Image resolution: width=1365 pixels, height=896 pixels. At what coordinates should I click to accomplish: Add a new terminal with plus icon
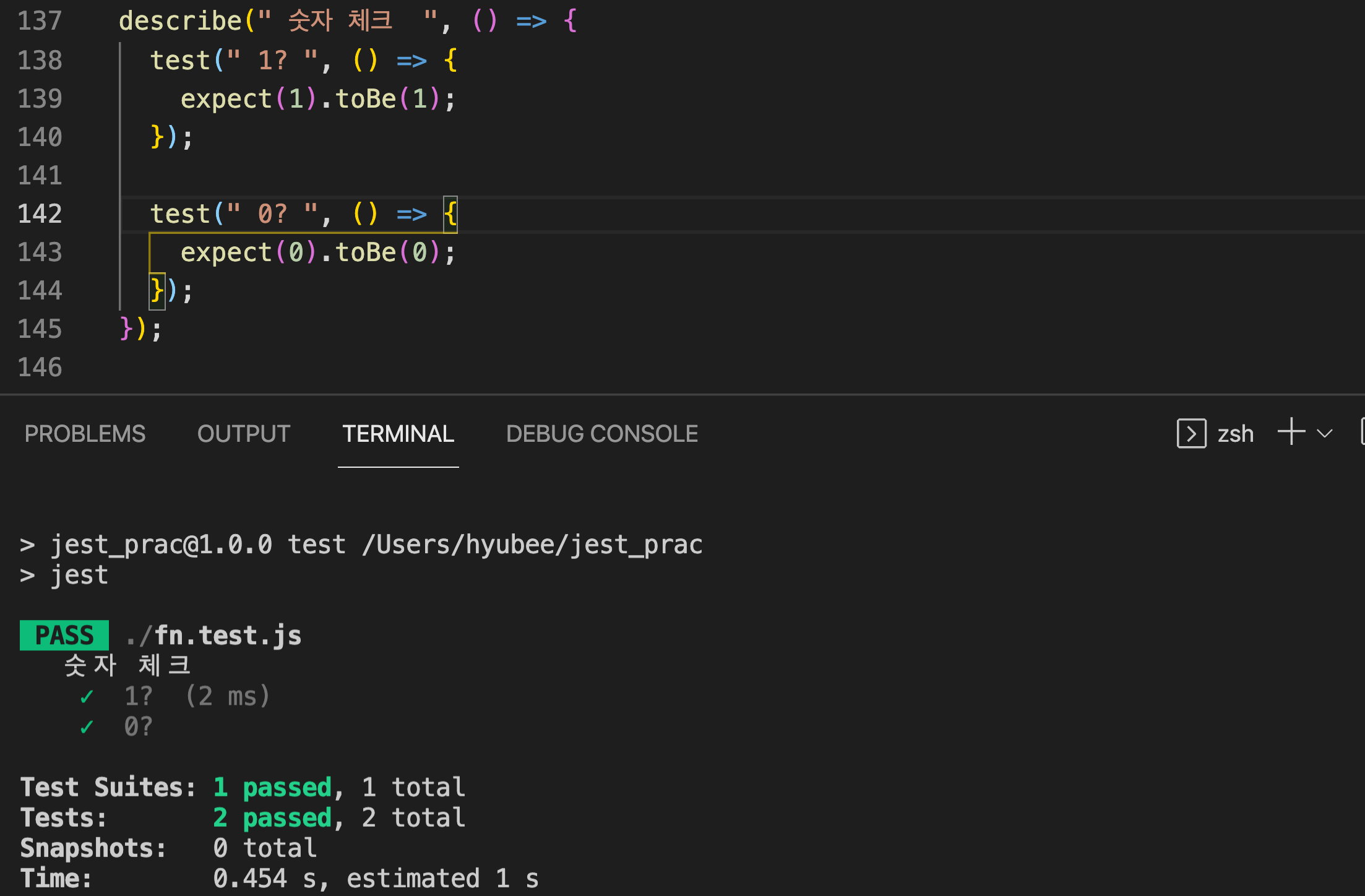(x=1291, y=432)
